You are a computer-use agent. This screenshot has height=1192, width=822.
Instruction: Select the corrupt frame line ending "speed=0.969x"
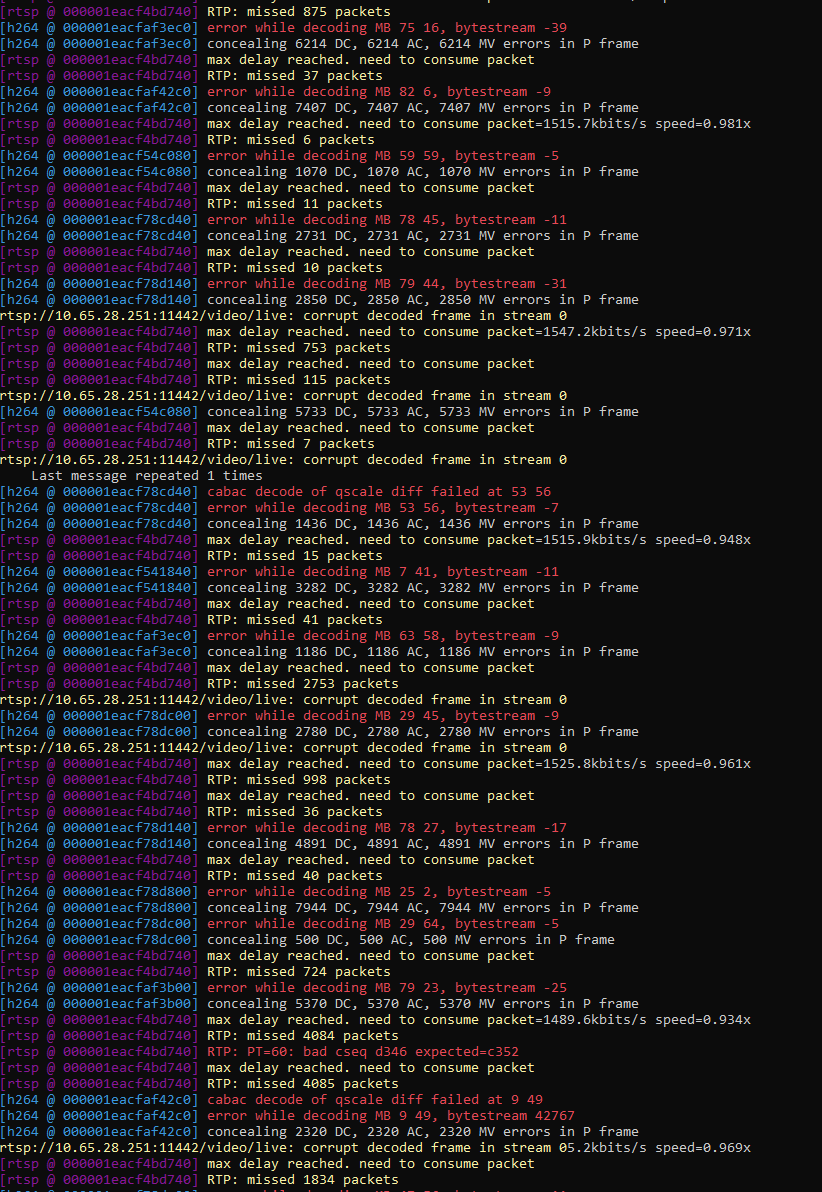pos(376,1147)
